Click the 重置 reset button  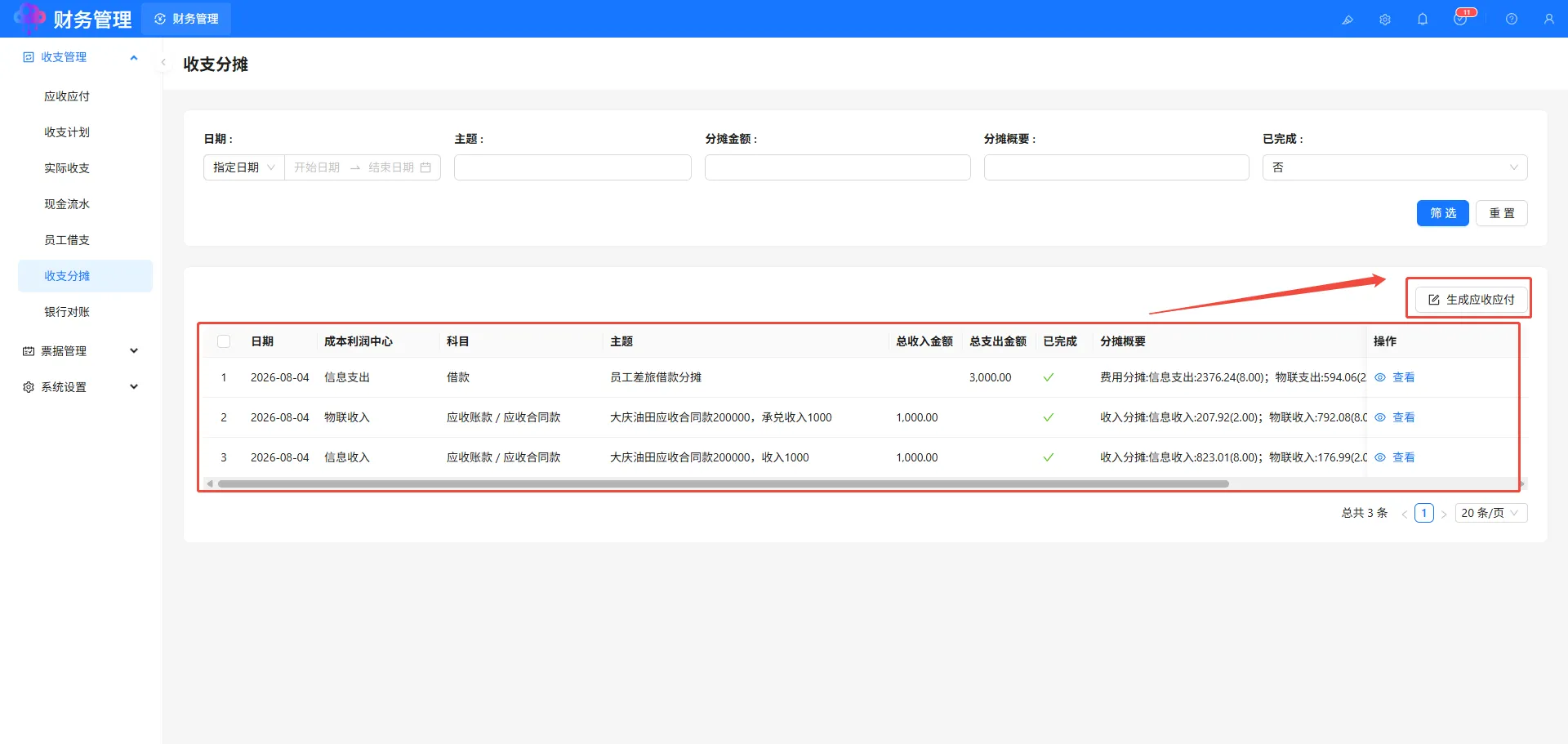(x=1501, y=213)
